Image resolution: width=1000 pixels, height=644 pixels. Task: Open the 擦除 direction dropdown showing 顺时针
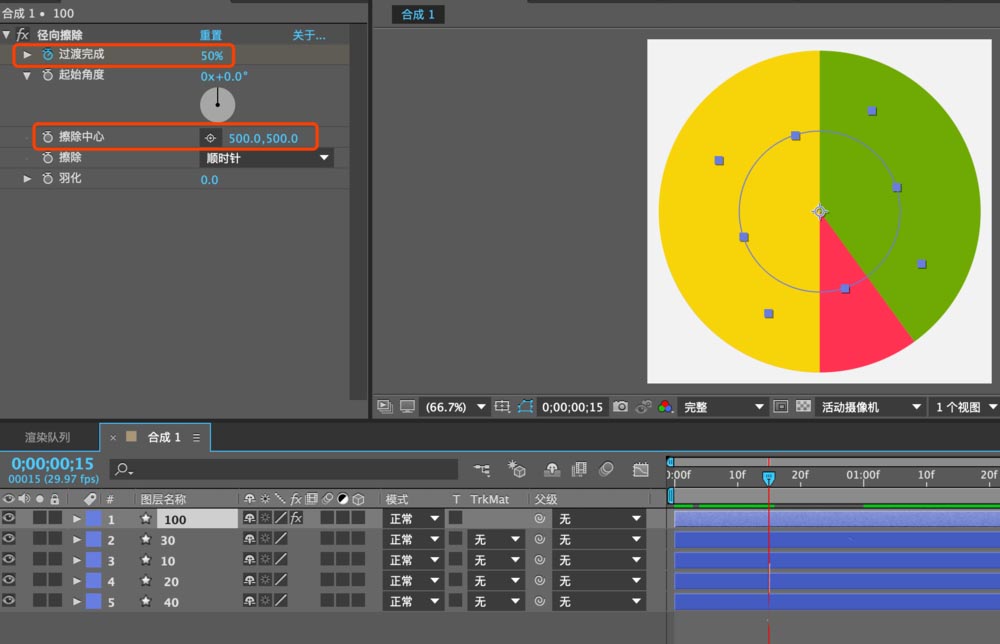point(267,158)
